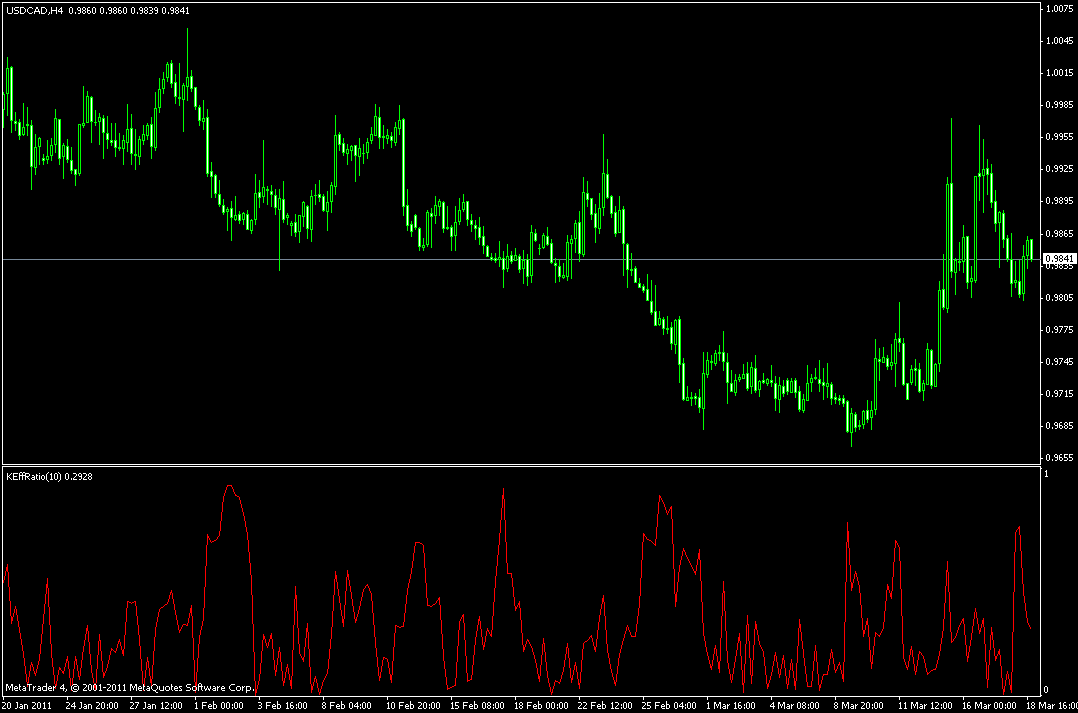The image size is (1078, 713).
Task: Select the 0.9925 price axis label
Action: [x=1059, y=168]
